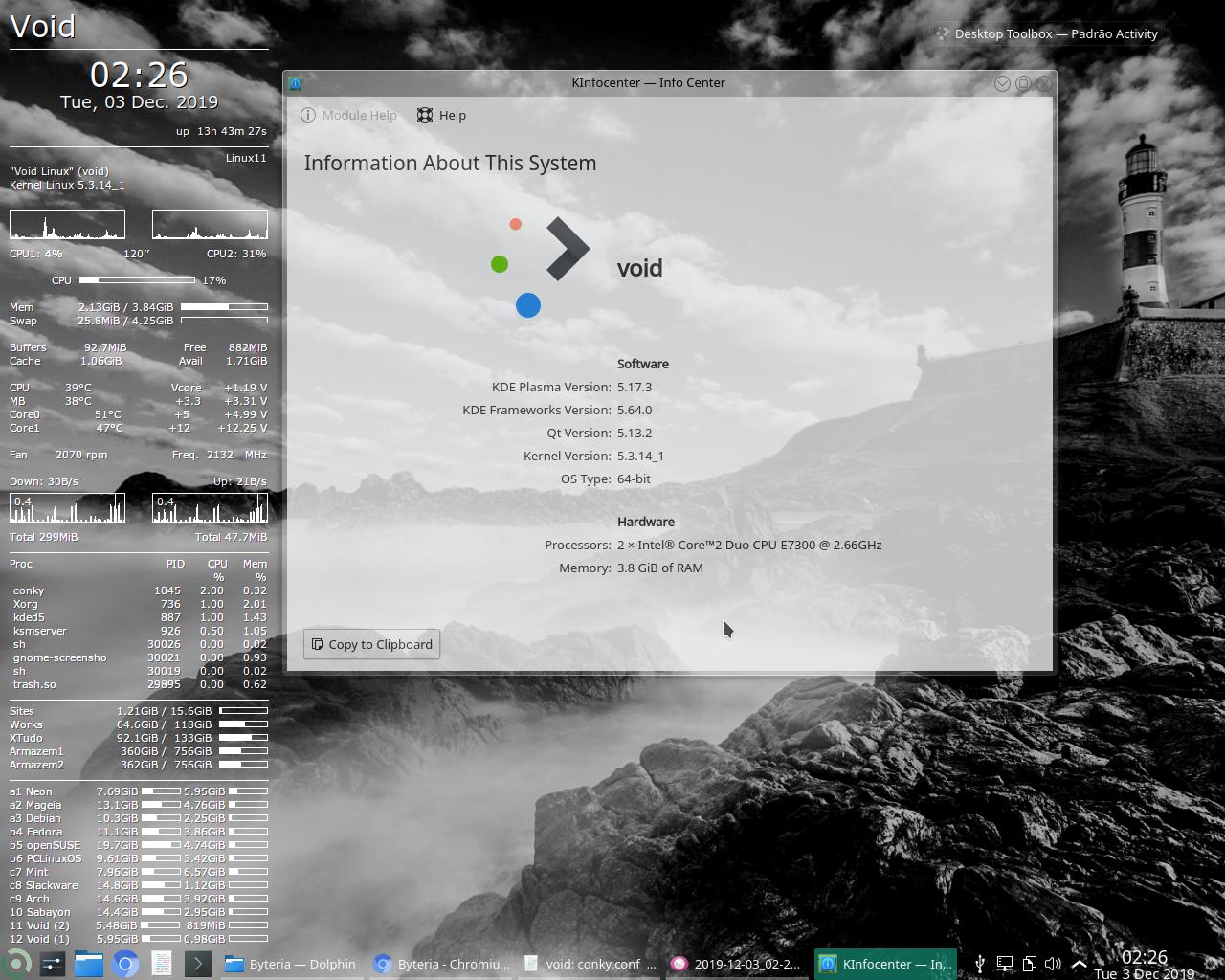Click the display settings sliders icon in taskbar

click(x=53, y=964)
